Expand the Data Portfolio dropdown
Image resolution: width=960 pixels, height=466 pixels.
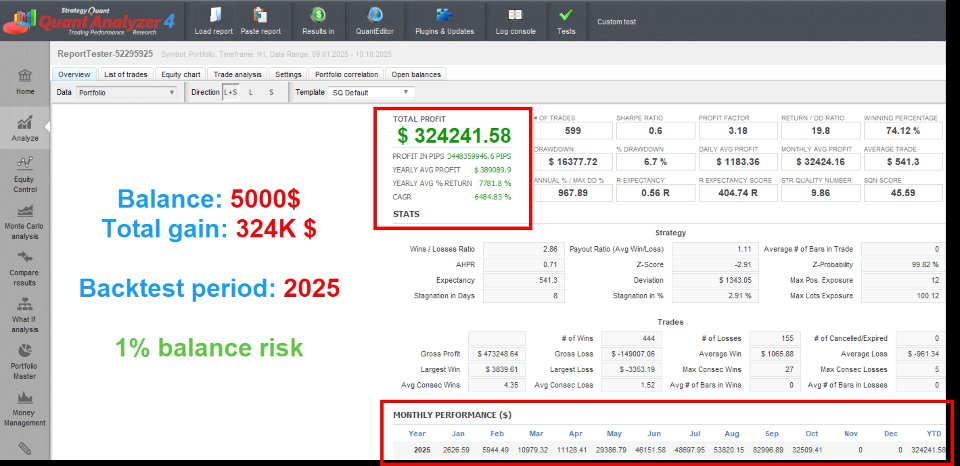pyautogui.click(x=127, y=92)
